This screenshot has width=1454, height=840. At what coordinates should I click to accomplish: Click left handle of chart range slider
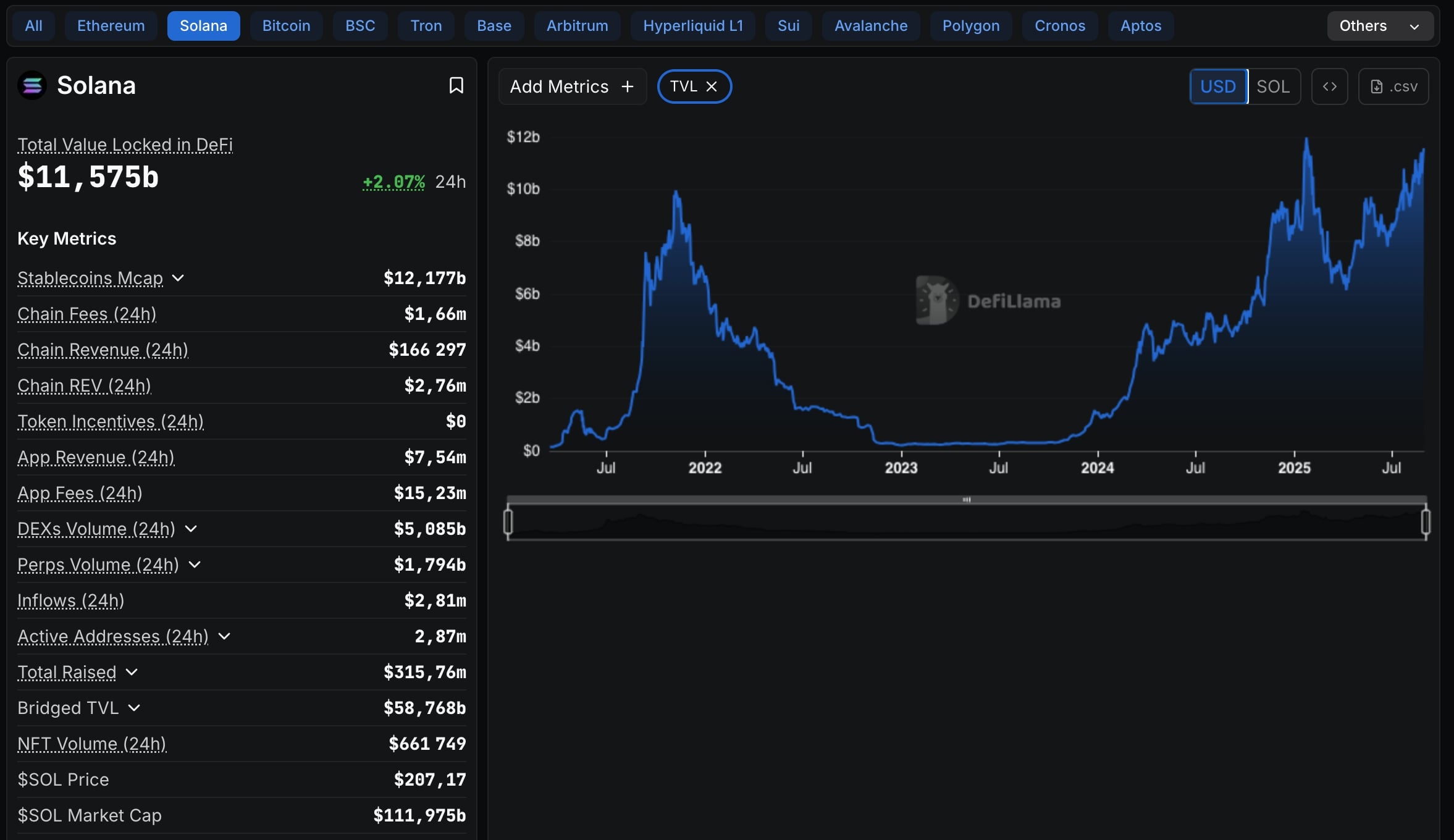pos(508,522)
